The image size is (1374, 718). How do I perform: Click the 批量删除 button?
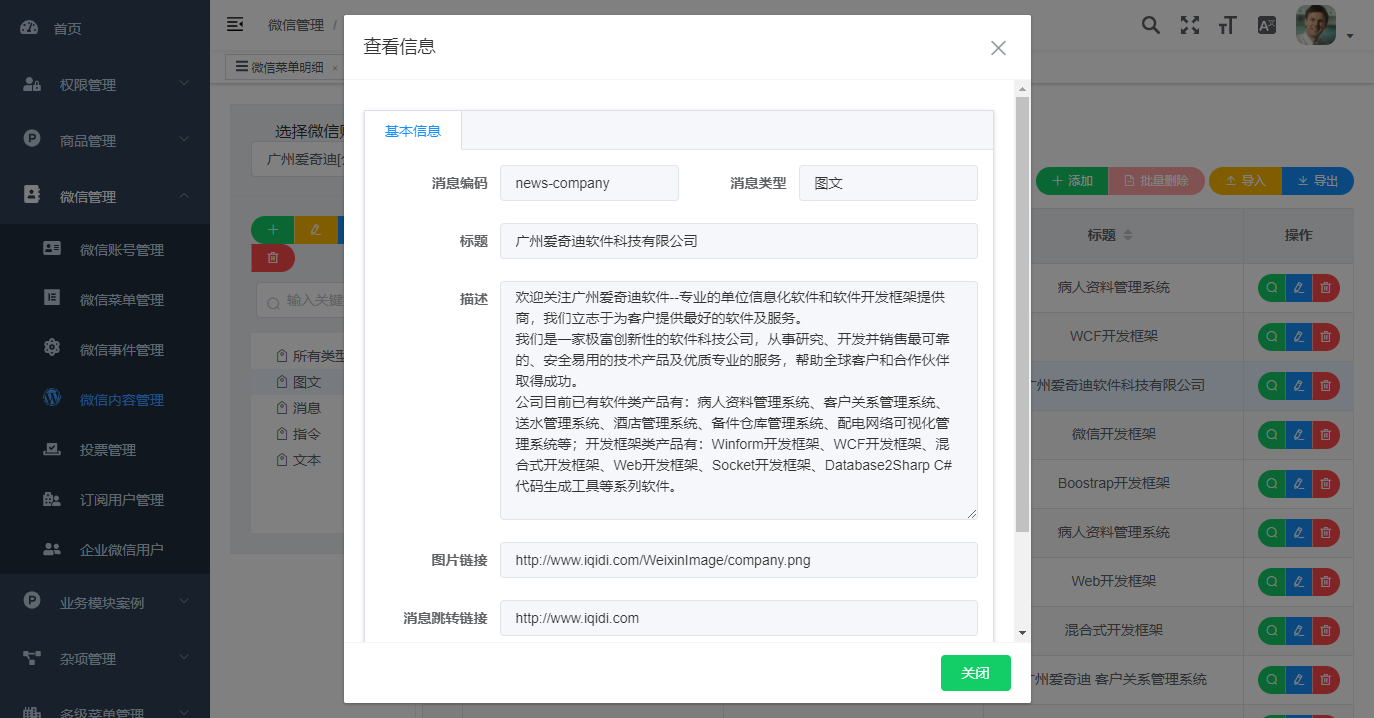pyautogui.click(x=1156, y=181)
